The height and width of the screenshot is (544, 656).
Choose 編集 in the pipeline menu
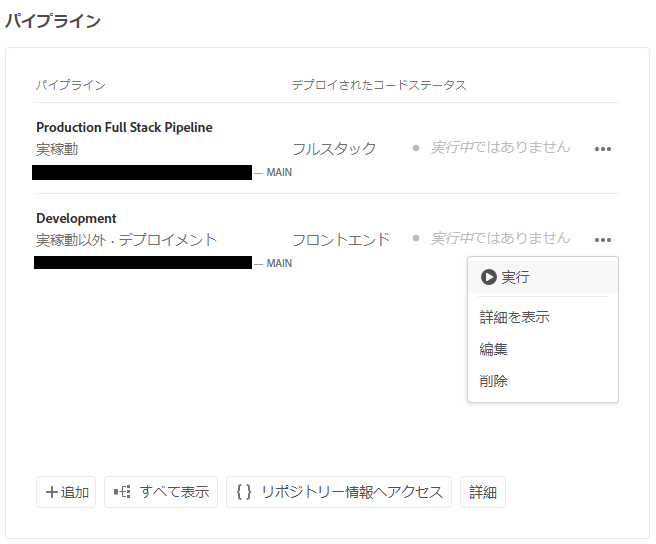coord(494,349)
